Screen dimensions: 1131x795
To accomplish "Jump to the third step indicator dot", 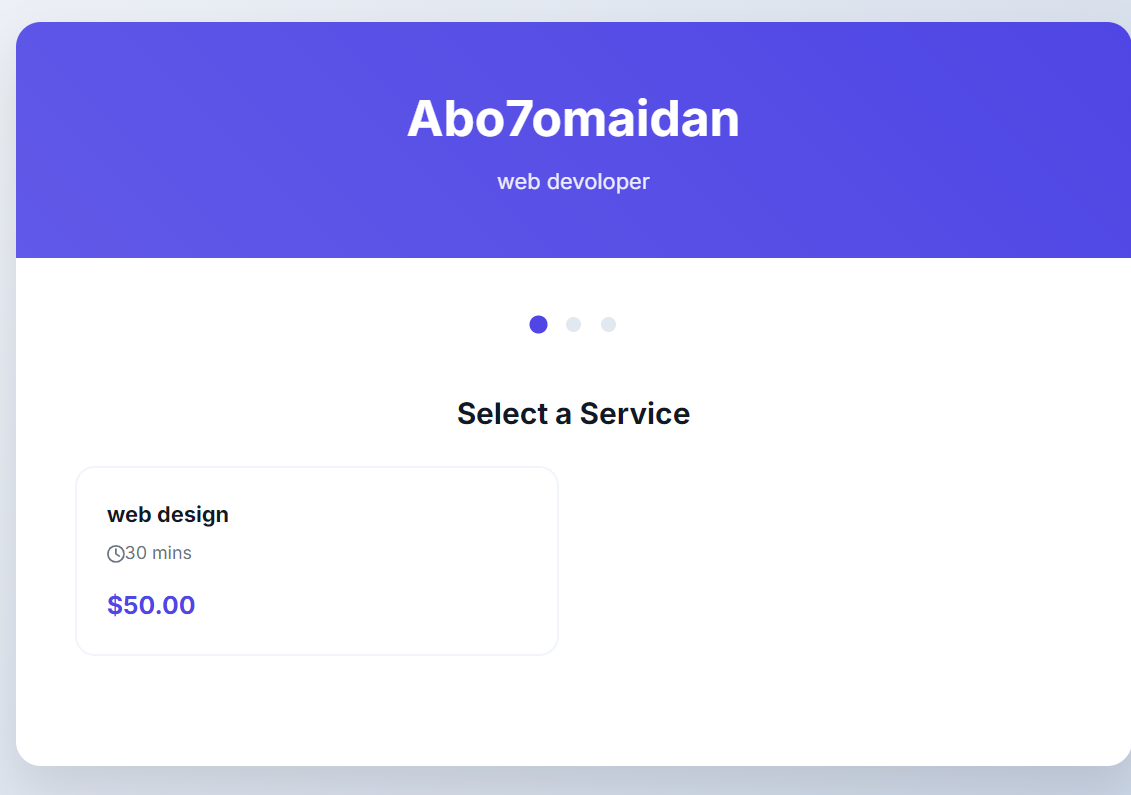I will [x=608, y=324].
